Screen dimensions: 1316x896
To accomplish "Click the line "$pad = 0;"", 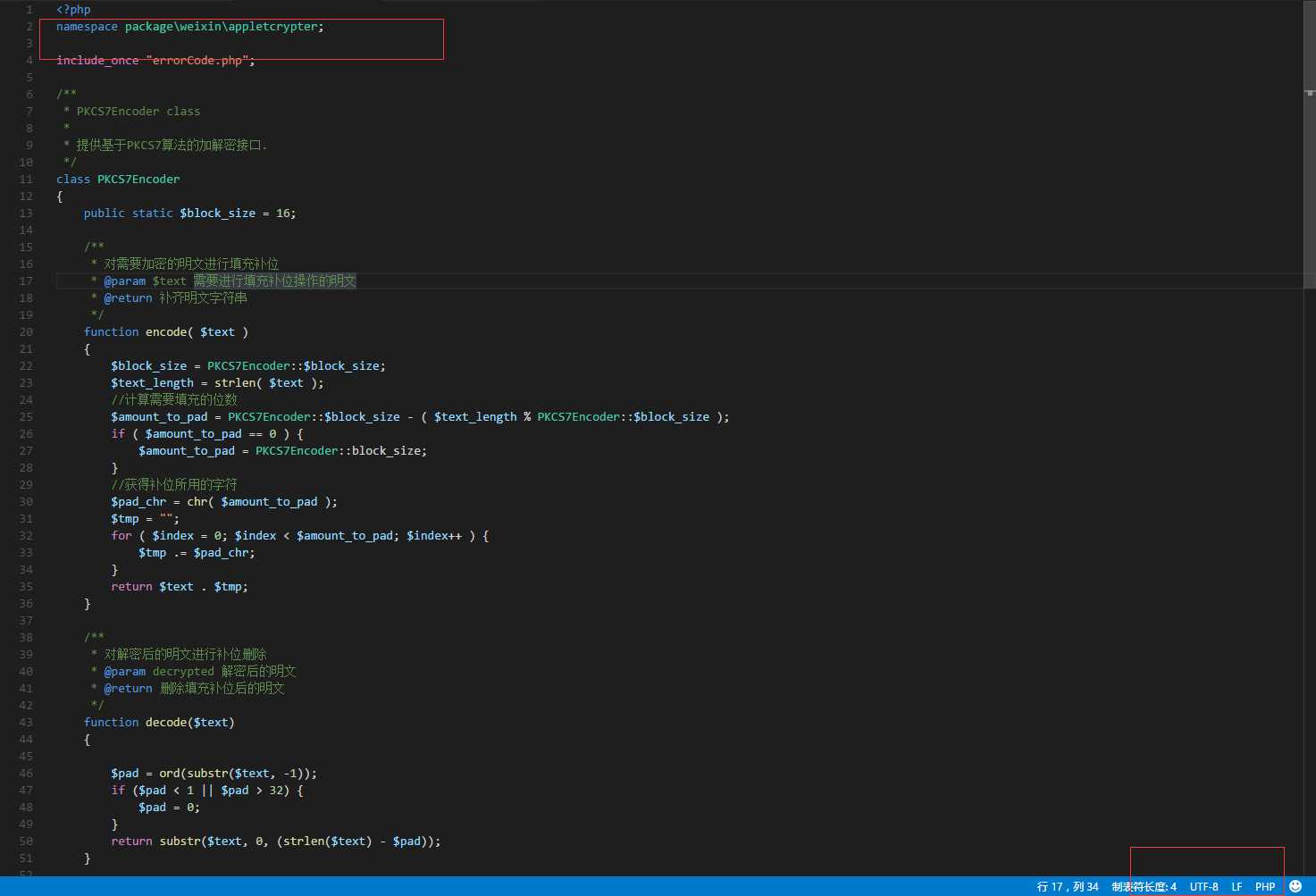I will 169,808.
